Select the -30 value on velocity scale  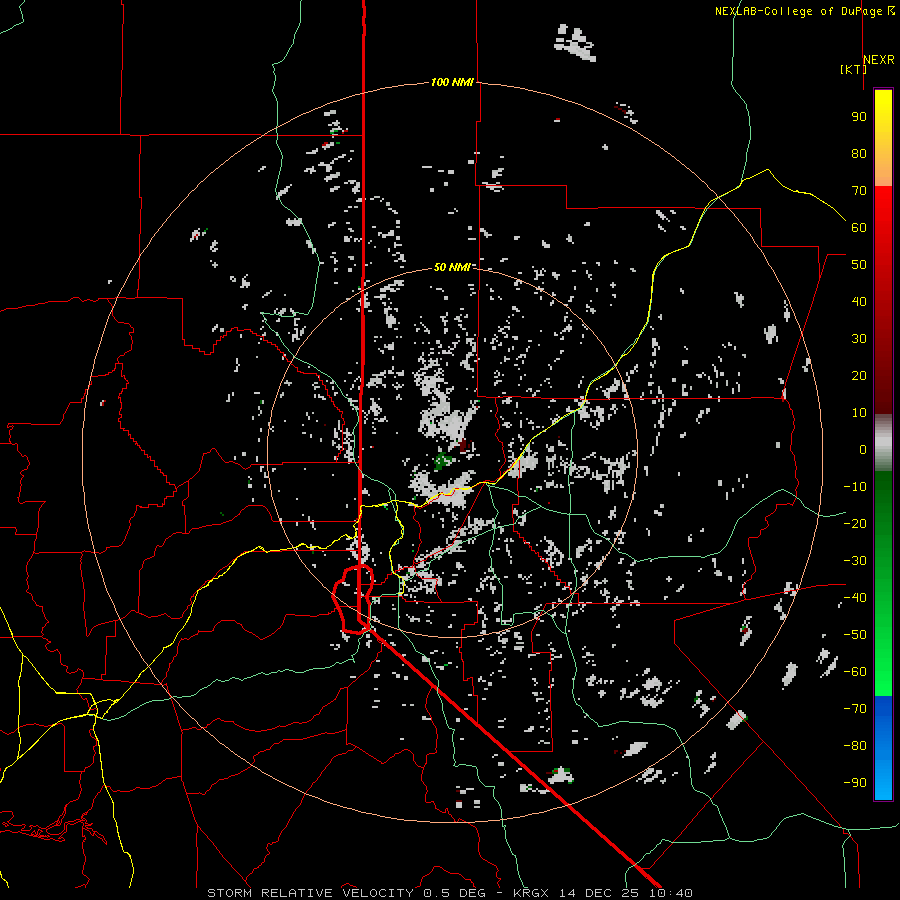point(855,561)
